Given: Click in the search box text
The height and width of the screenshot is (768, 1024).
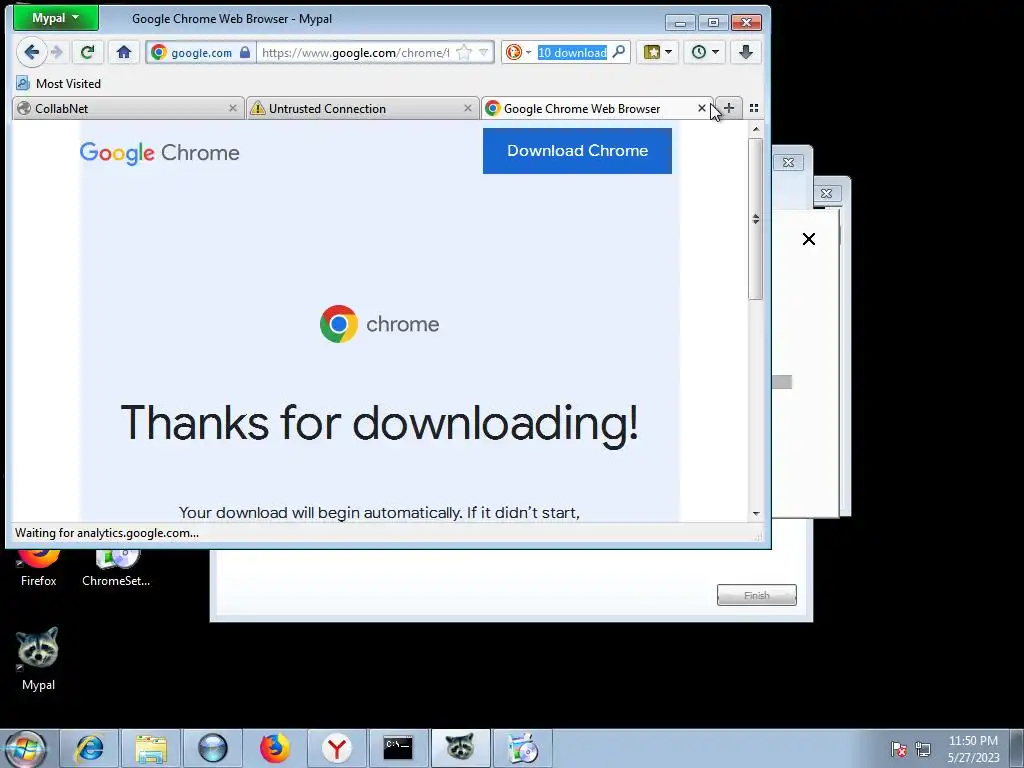Looking at the screenshot, I should click(572, 53).
